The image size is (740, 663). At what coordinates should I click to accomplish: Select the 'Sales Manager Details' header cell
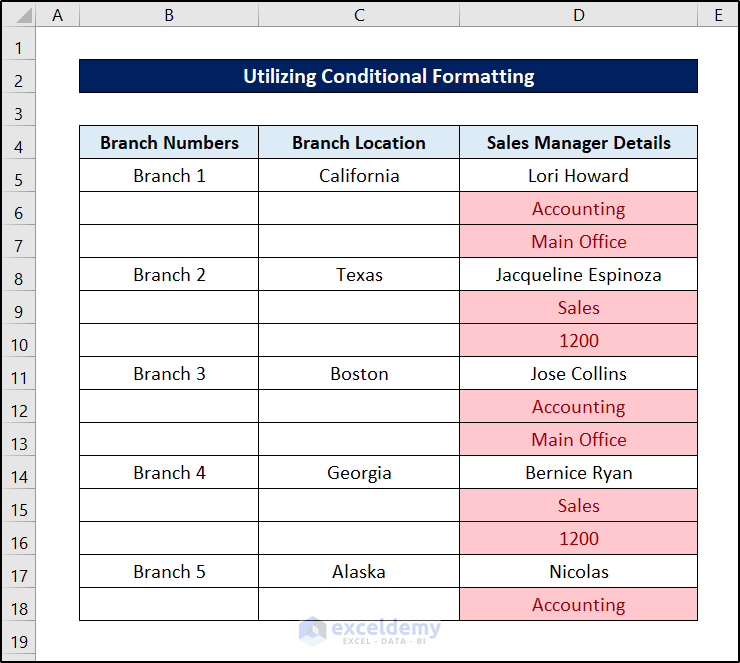click(x=578, y=143)
